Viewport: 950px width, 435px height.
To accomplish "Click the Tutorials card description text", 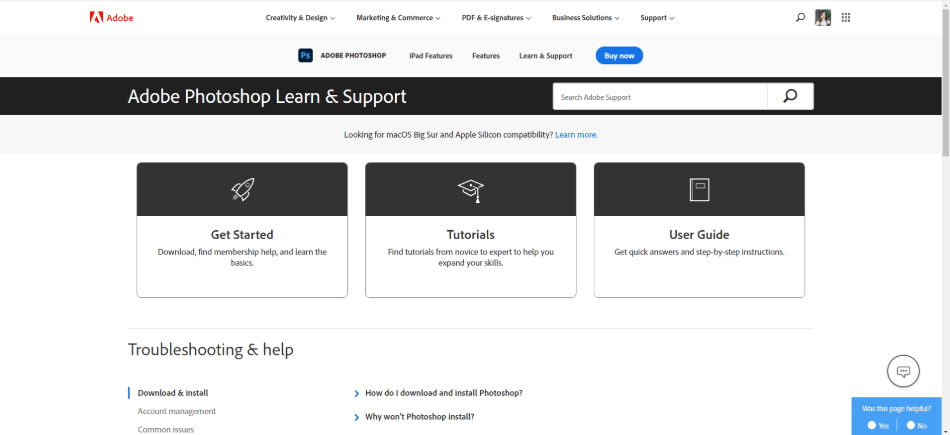I will [x=471, y=257].
